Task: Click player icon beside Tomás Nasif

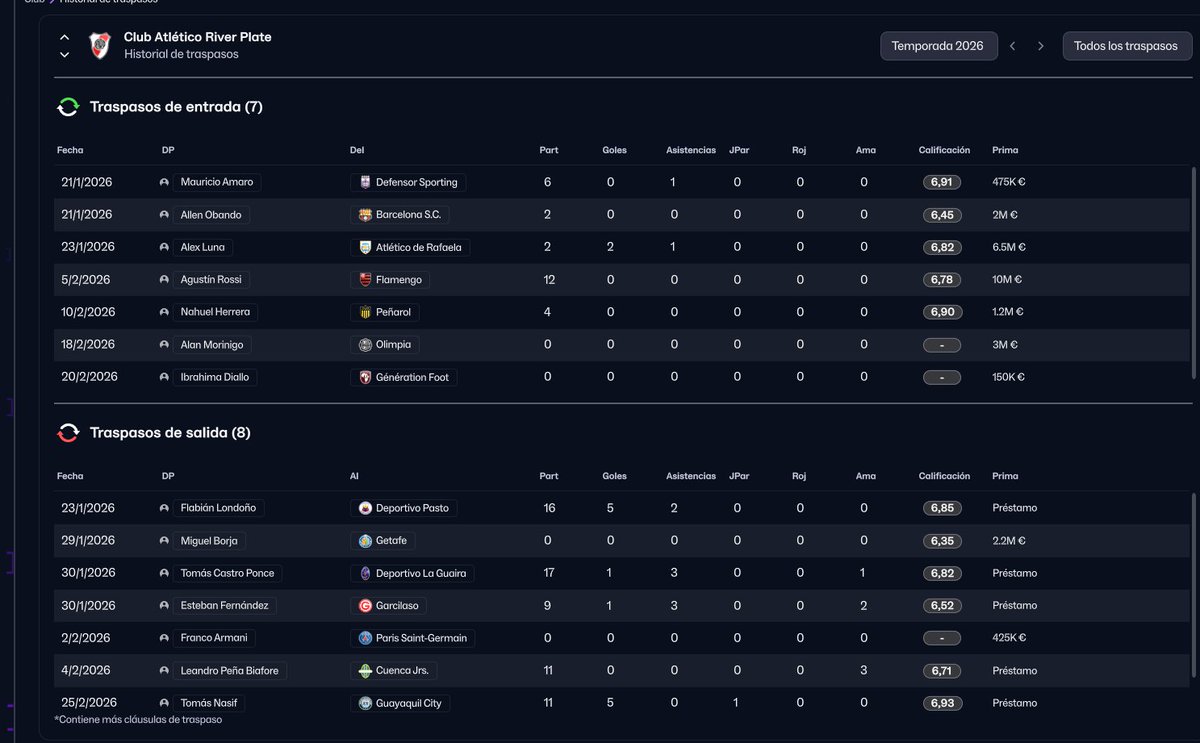Action: (x=164, y=703)
